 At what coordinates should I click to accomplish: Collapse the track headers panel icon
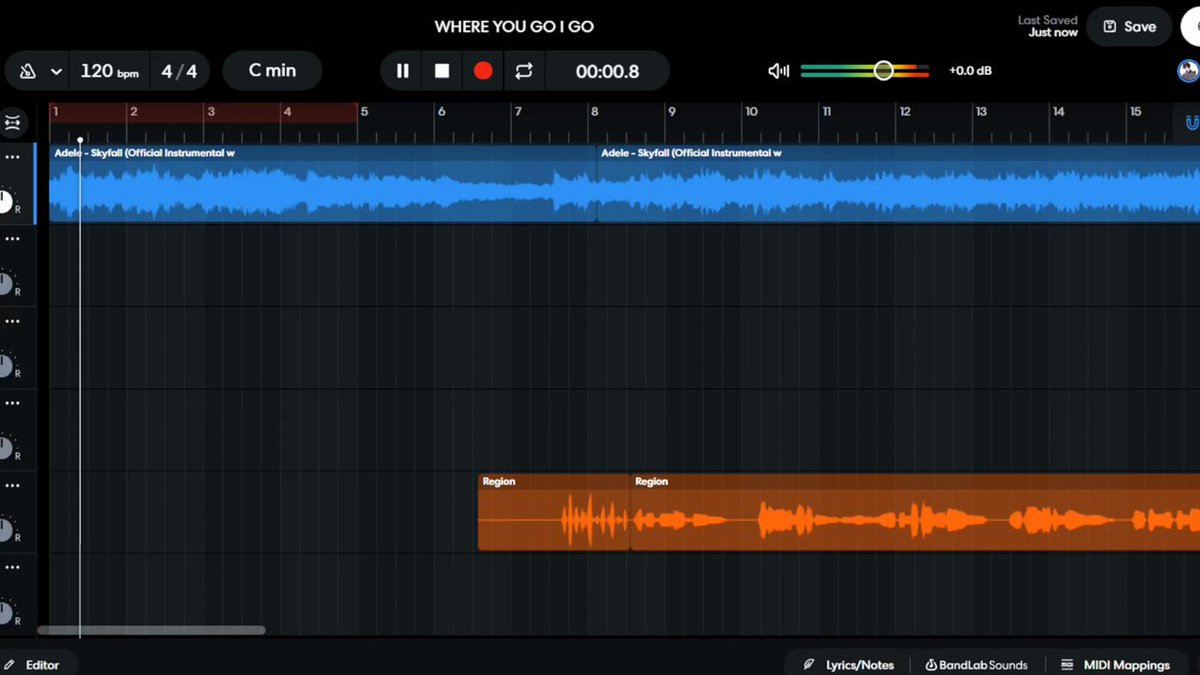click(x=12, y=124)
